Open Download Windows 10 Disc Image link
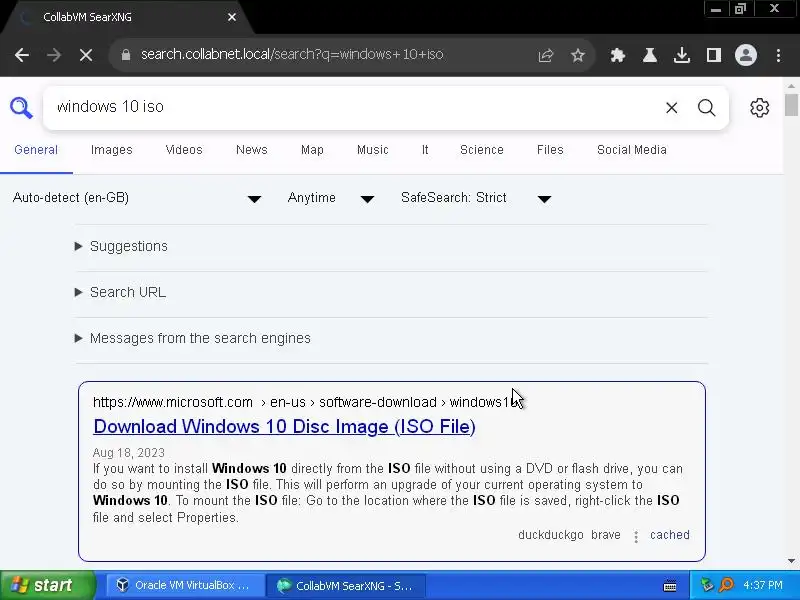Image resolution: width=800 pixels, height=600 pixels. point(284,427)
